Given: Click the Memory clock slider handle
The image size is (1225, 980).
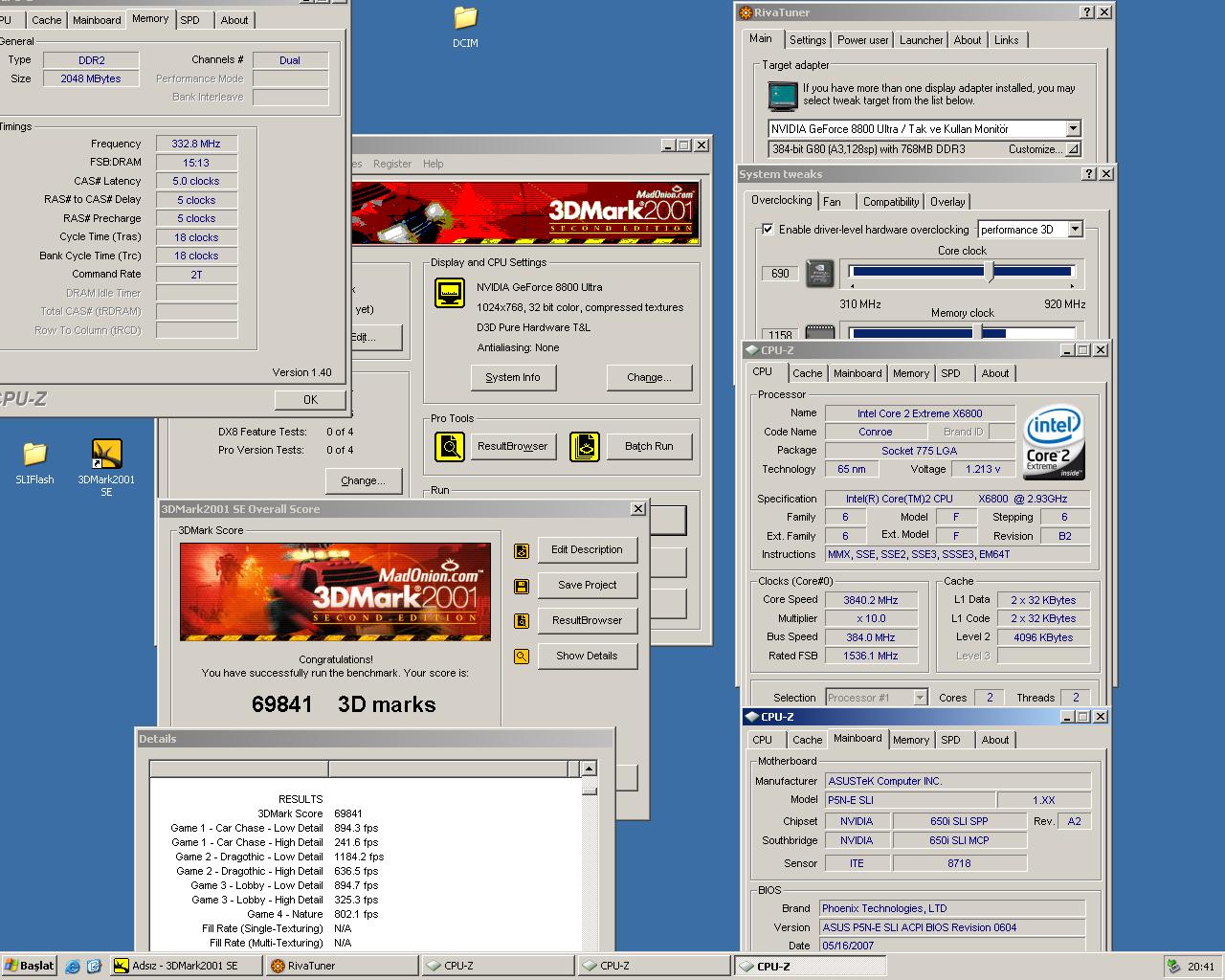Looking at the screenshot, I should (978, 332).
